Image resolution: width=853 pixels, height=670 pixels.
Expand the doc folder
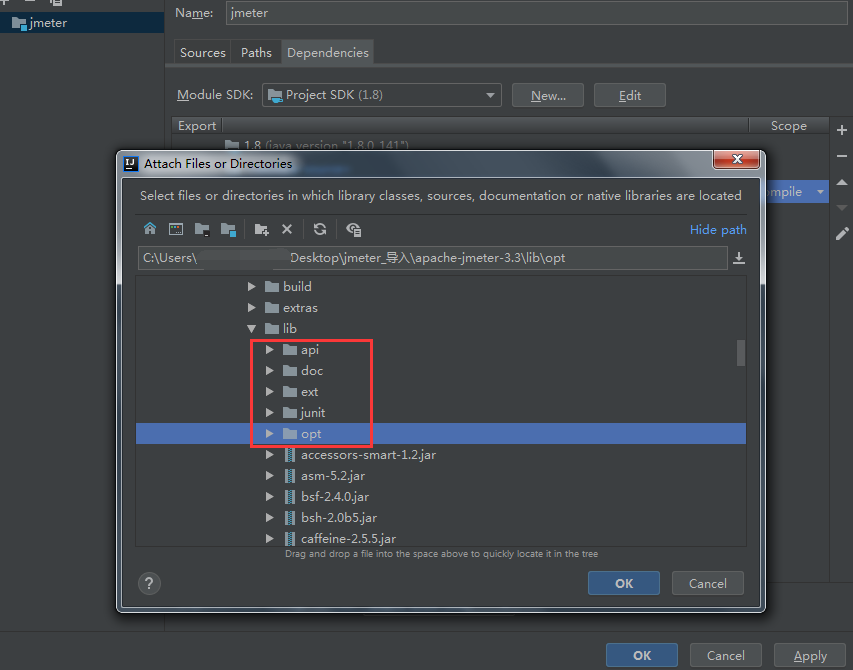tap(269, 370)
